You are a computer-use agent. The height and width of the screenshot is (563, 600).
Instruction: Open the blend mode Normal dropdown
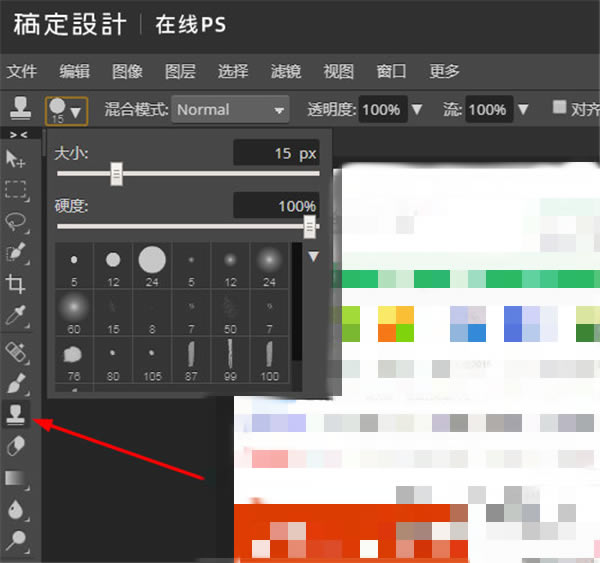click(230, 110)
